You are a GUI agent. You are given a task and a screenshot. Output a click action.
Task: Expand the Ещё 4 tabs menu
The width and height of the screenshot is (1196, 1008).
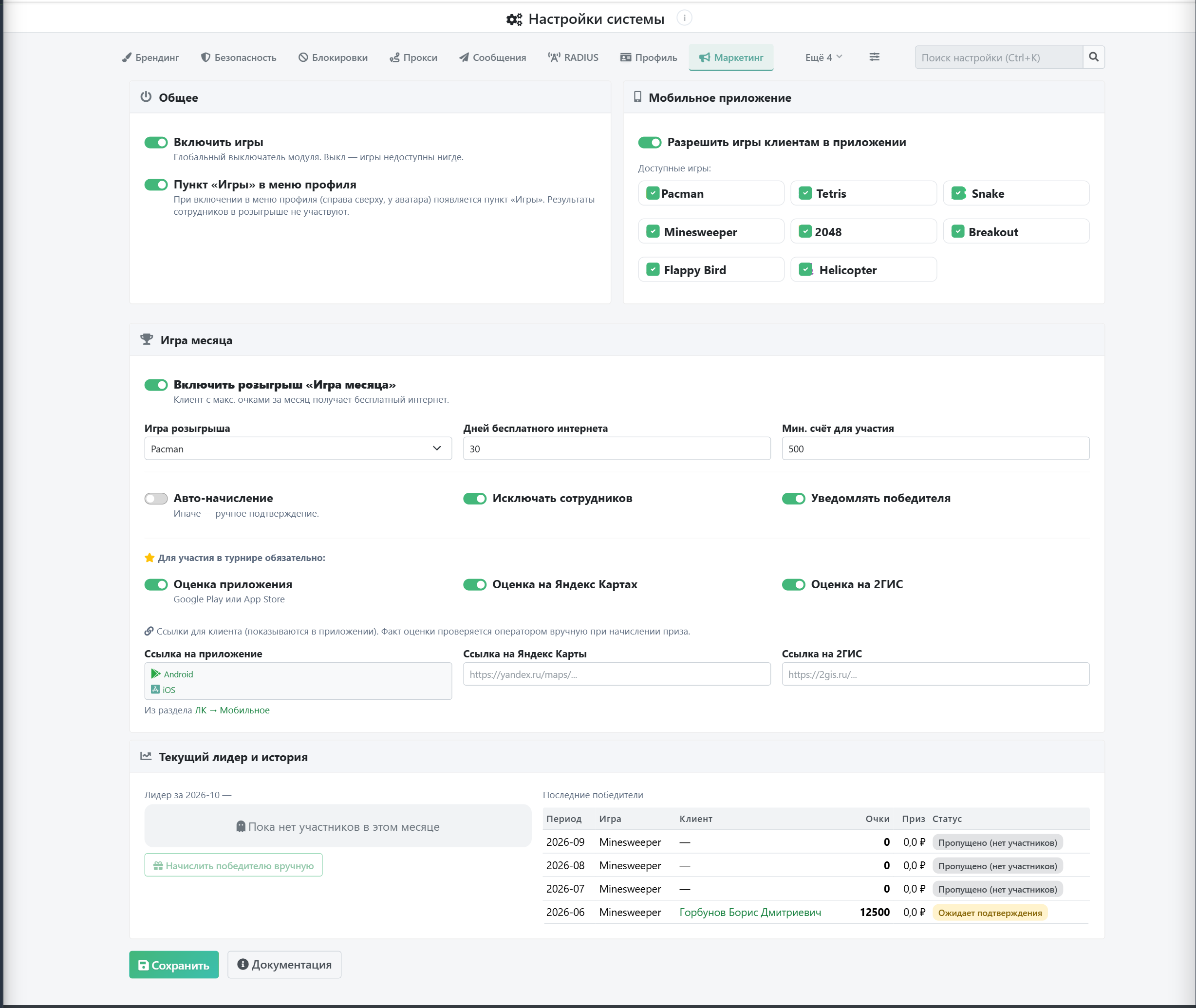pos(823,57)
